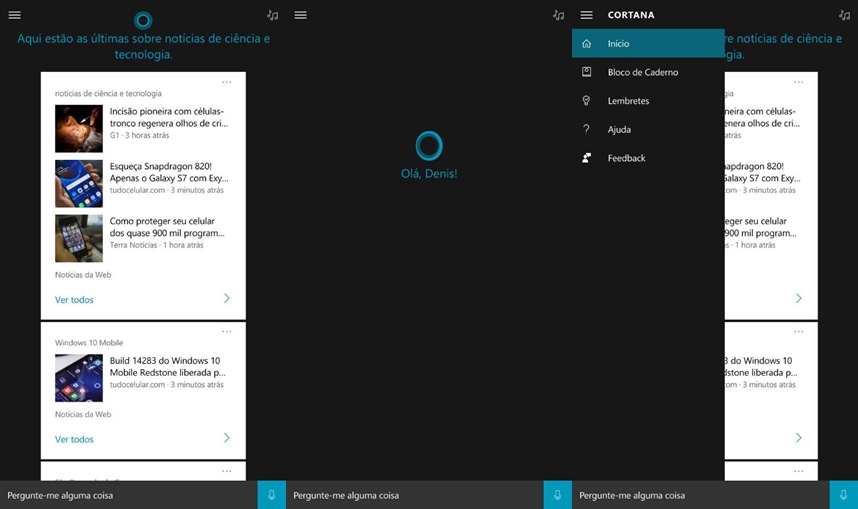This screenshot has width=858, height=509.
Task: Open 'Esqueça Snapdragon 820!' headline in left screen
Action: coord(169,172)
